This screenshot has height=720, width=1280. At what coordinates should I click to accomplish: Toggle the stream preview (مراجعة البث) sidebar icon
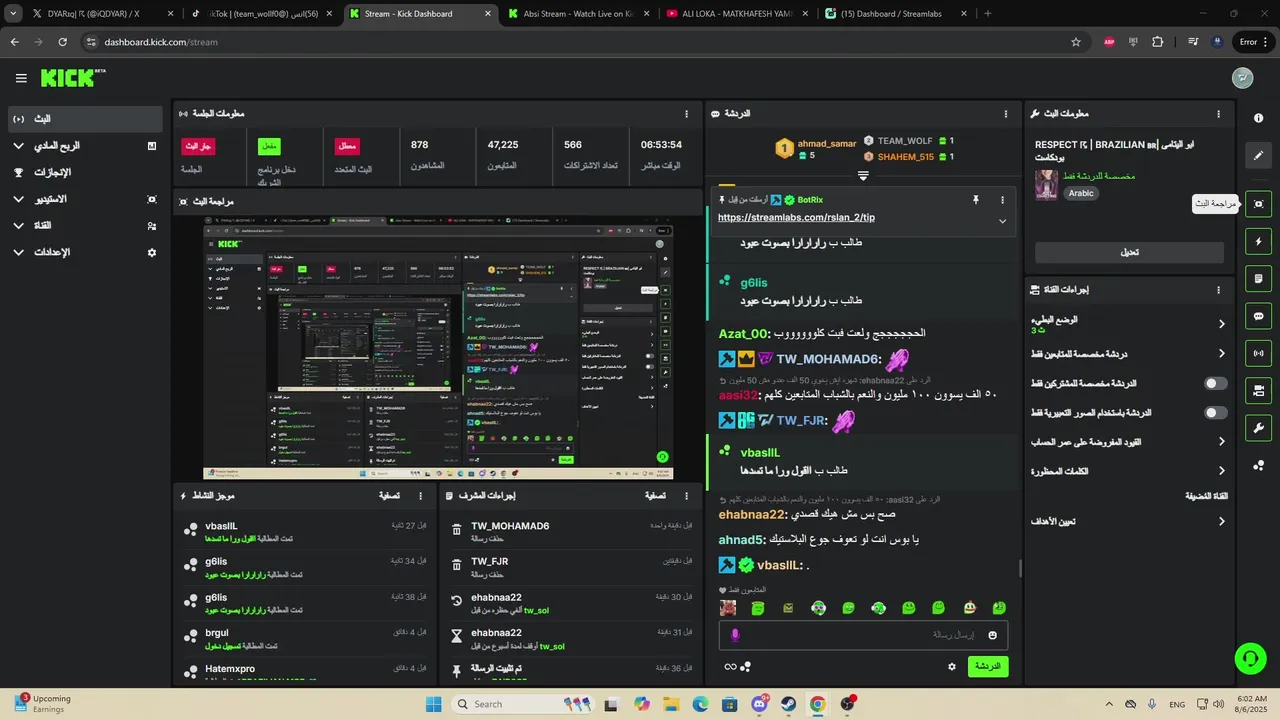pyautogui.click(x=1258, y=204)
